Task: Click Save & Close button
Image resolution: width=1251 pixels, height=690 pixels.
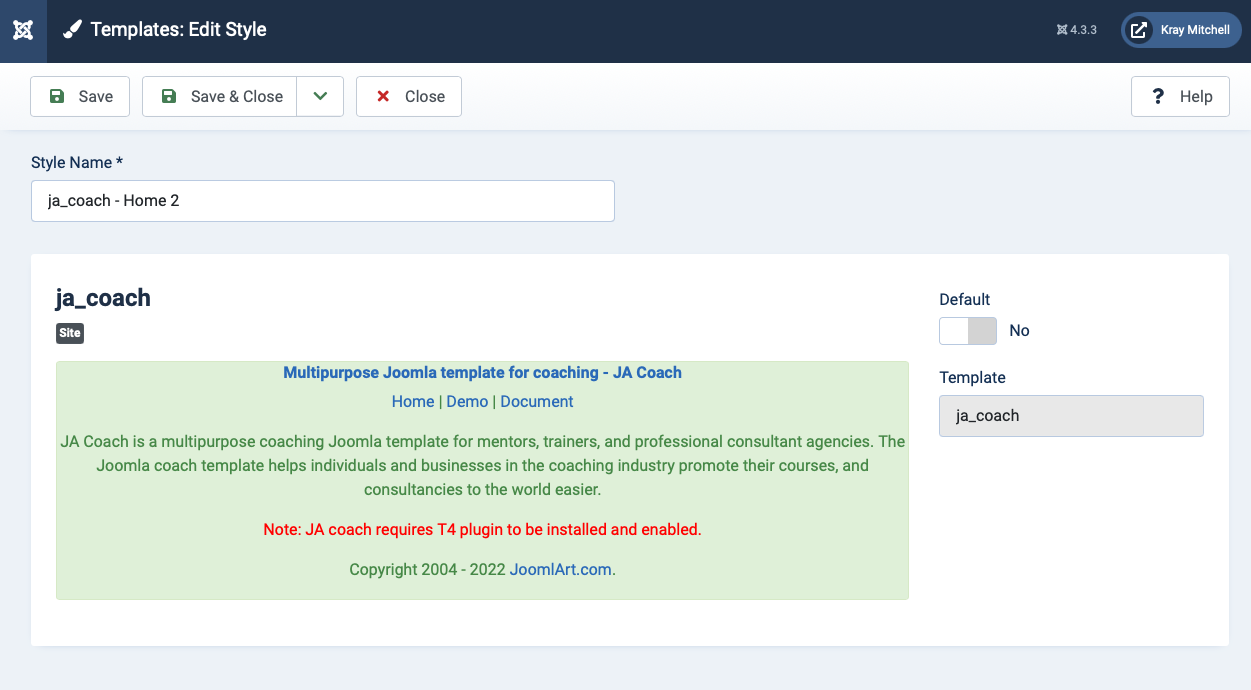Action: click(220, 96)
